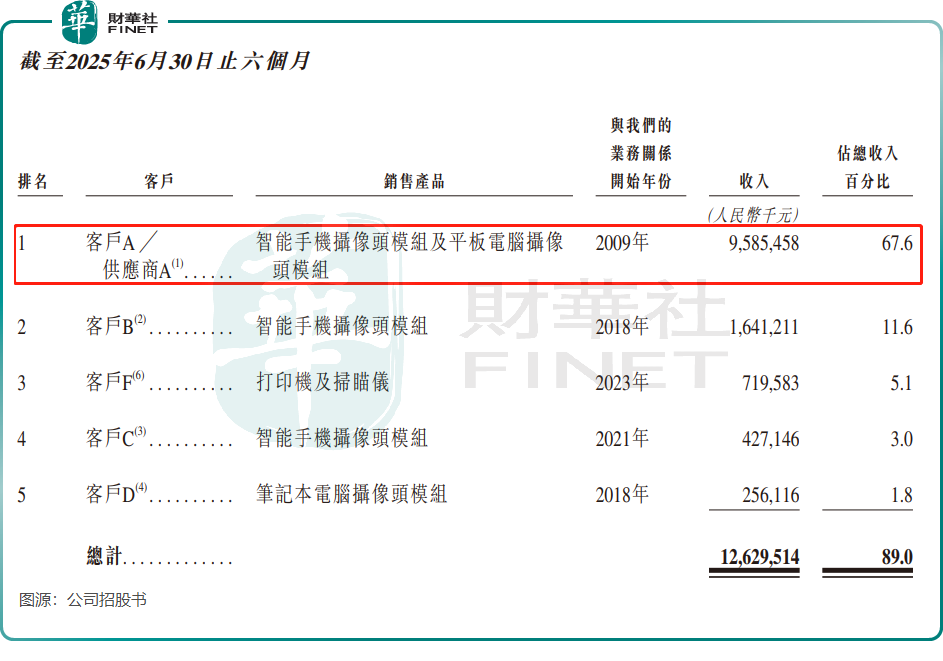Select 智能手機攝像頭模組 for 客戶B
This screenshot has width=943, height=661.
click(x=340, y=324)
